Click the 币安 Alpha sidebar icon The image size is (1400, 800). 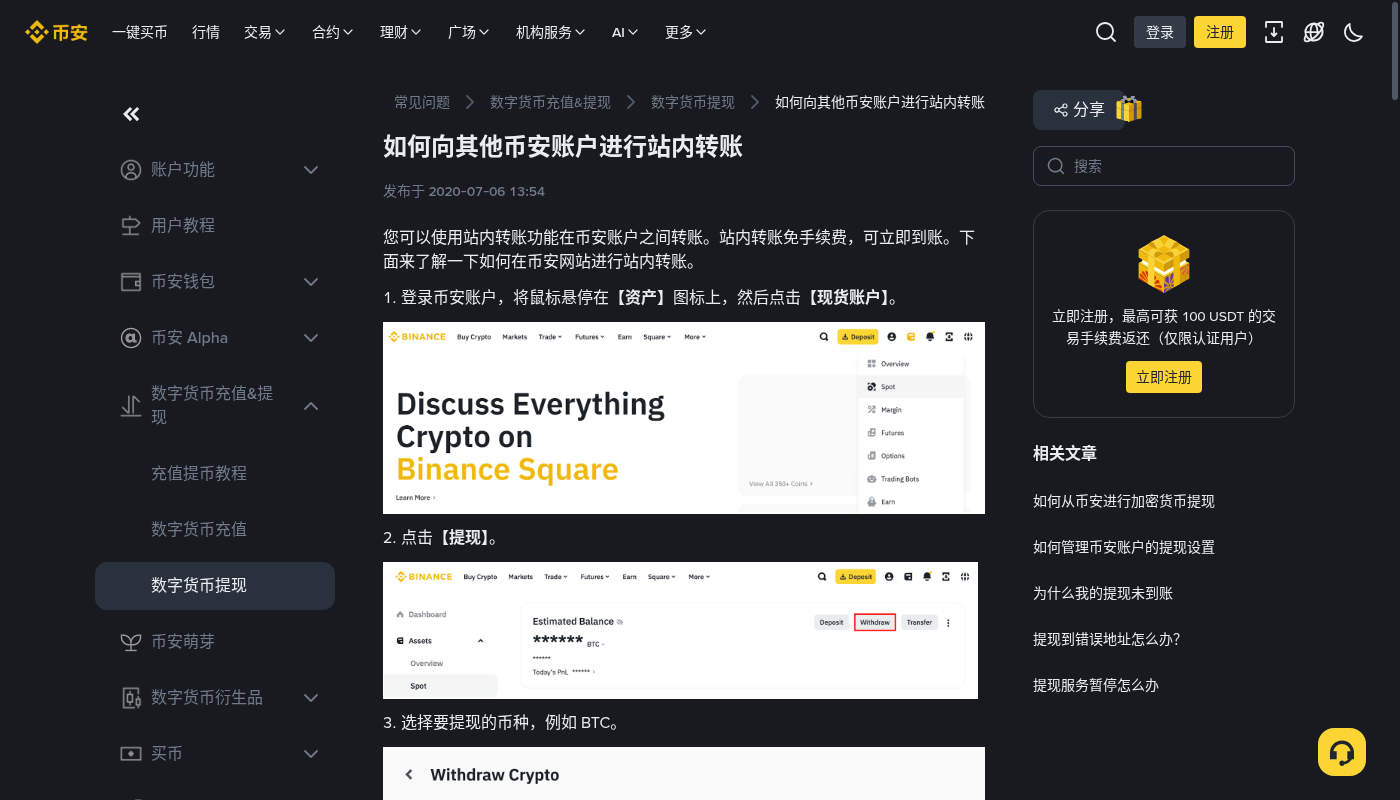point(131,338)
